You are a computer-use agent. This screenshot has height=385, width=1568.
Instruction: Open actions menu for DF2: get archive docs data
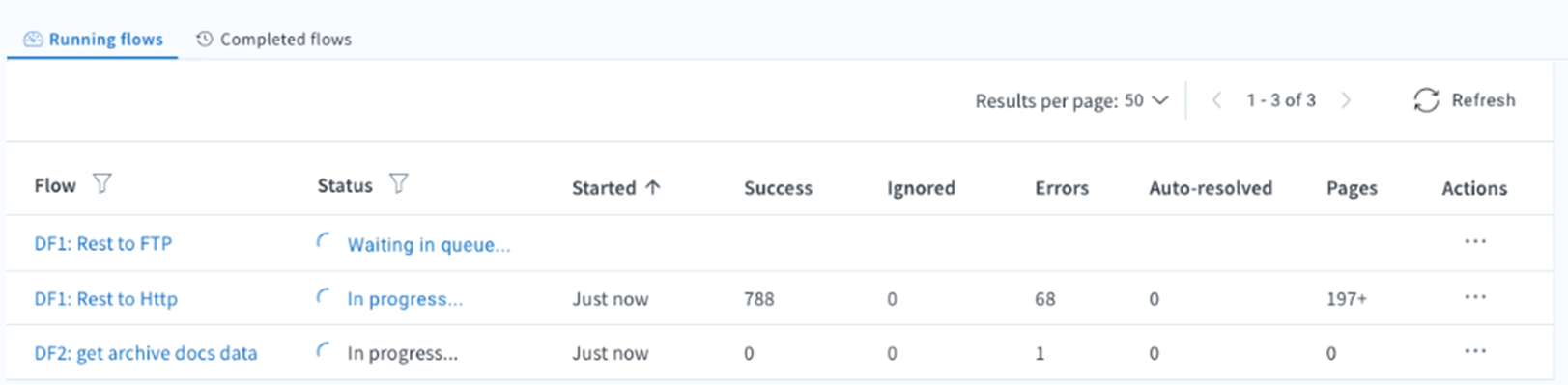pyautogui.click(x=1474, y=351)
